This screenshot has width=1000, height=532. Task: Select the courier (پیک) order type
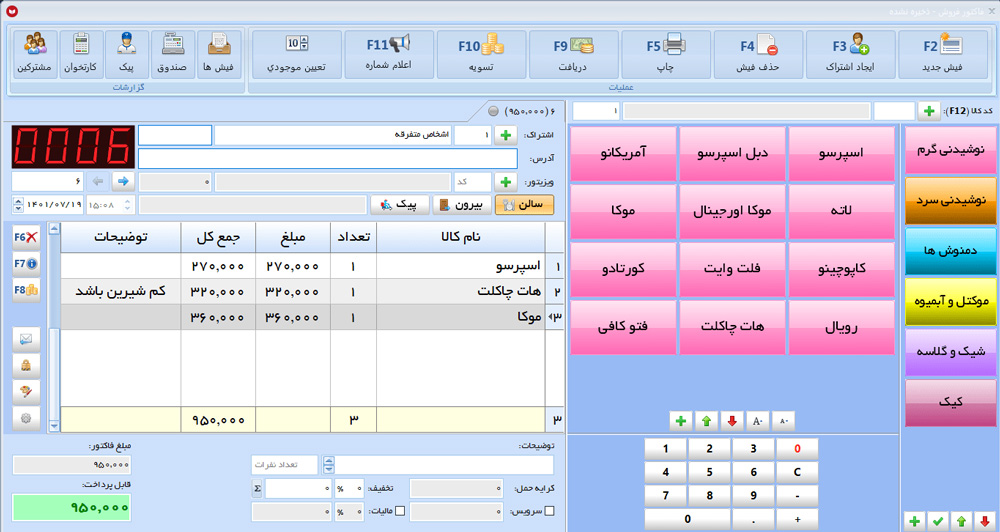(399, 205)
